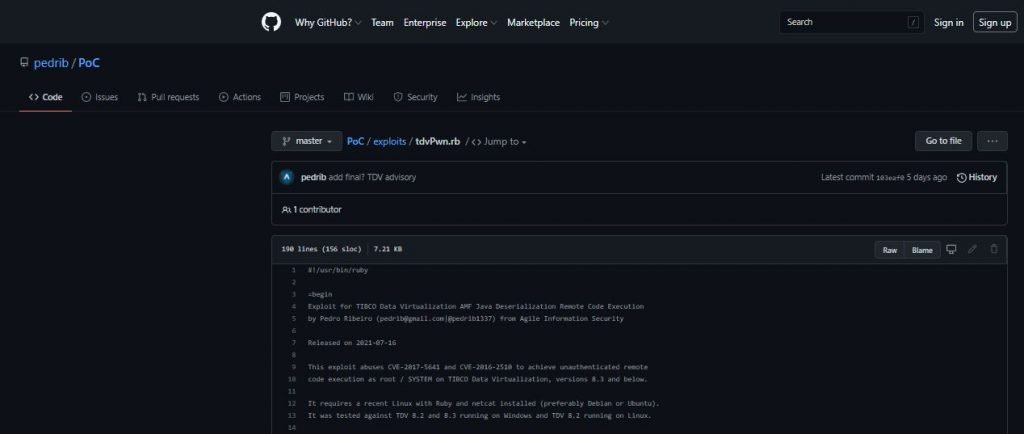The image size is (1024, 434).
Task: Open the master branch selector
Action: [307, 141]
